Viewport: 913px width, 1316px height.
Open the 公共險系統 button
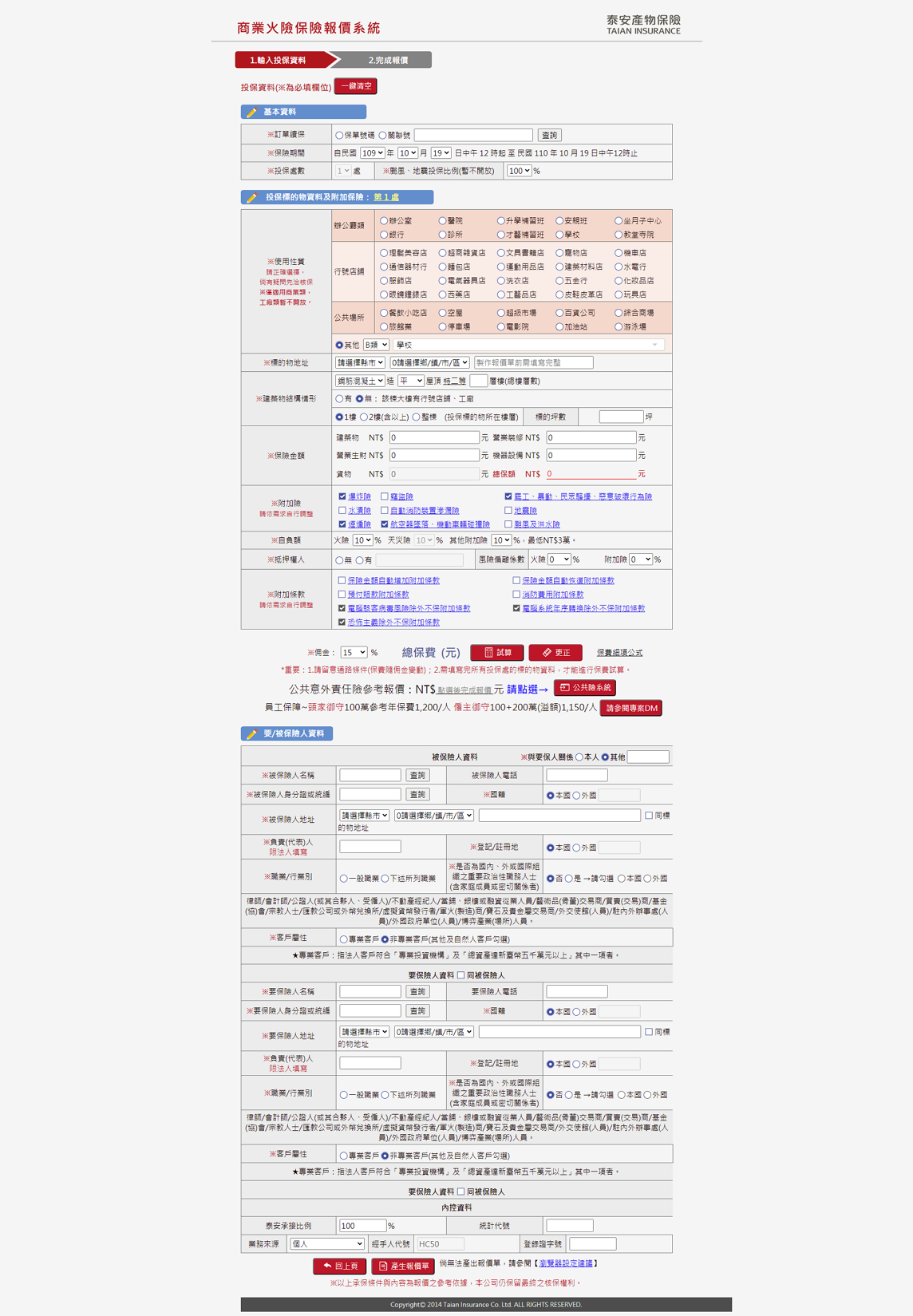pyautogui.click(x=585, y=688)
